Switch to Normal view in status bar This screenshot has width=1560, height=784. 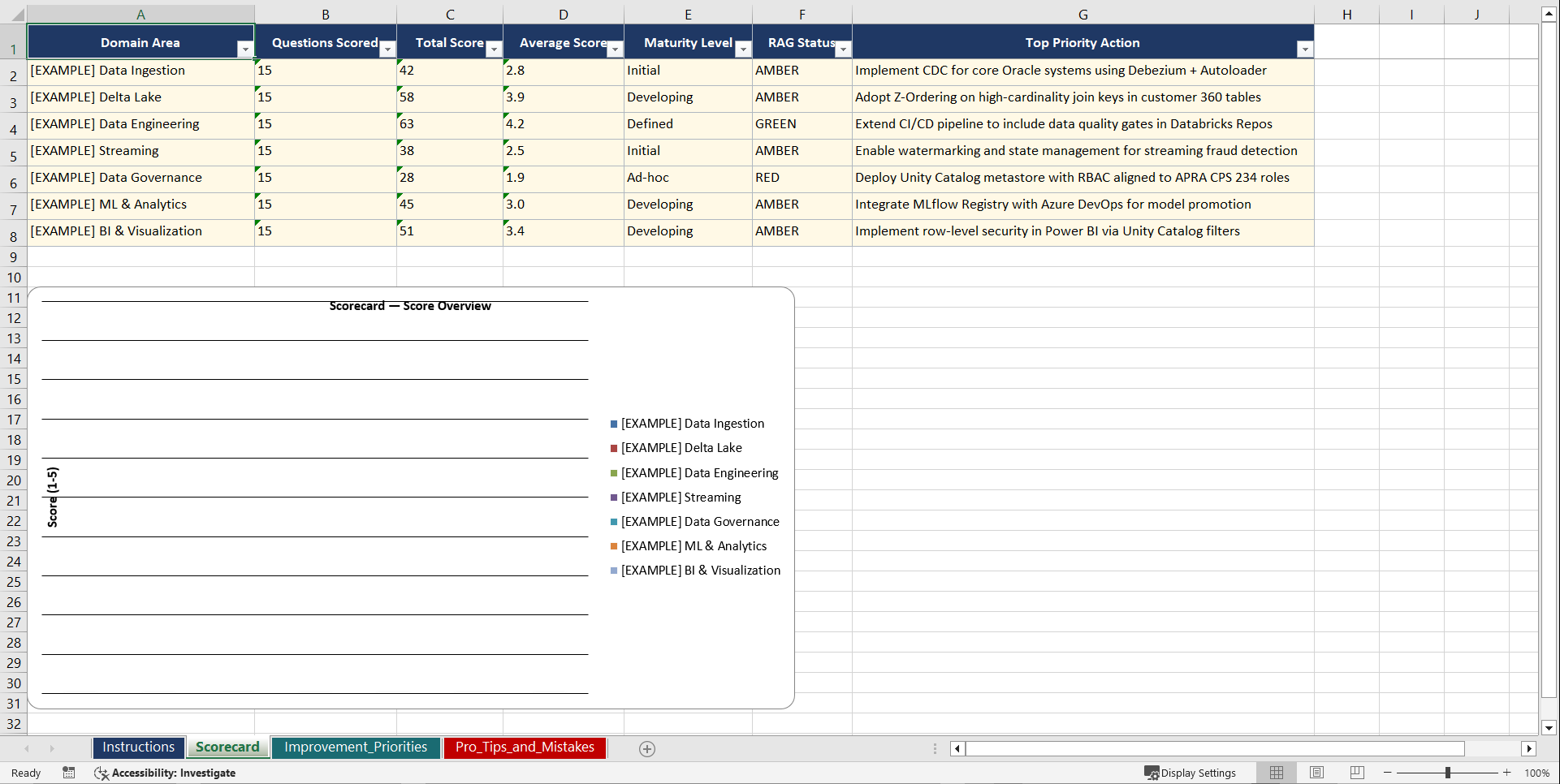[x=1275, y=773]
